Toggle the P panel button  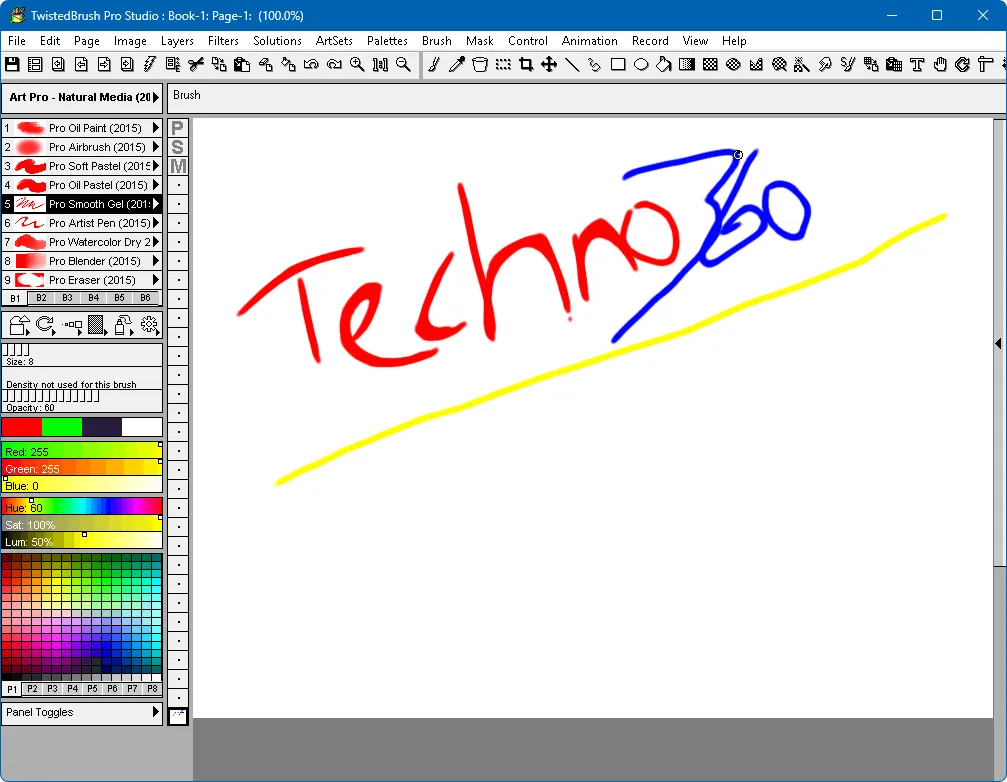coord(178,127)
